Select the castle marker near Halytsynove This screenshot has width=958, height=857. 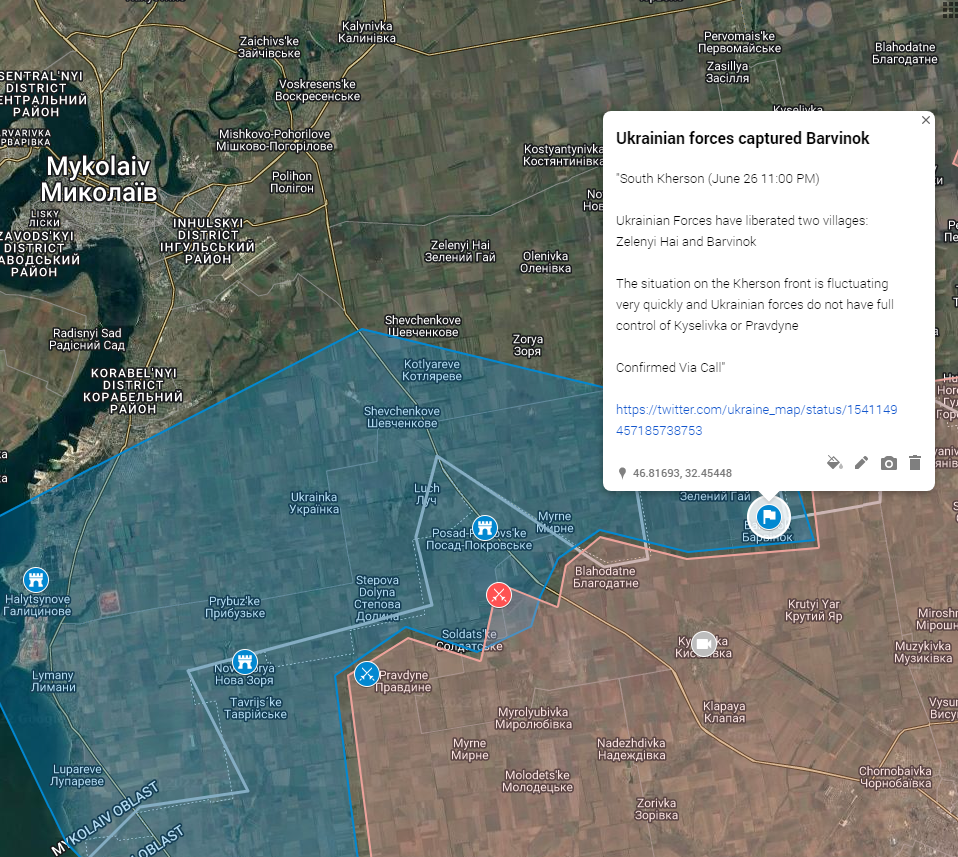(36, 579)
